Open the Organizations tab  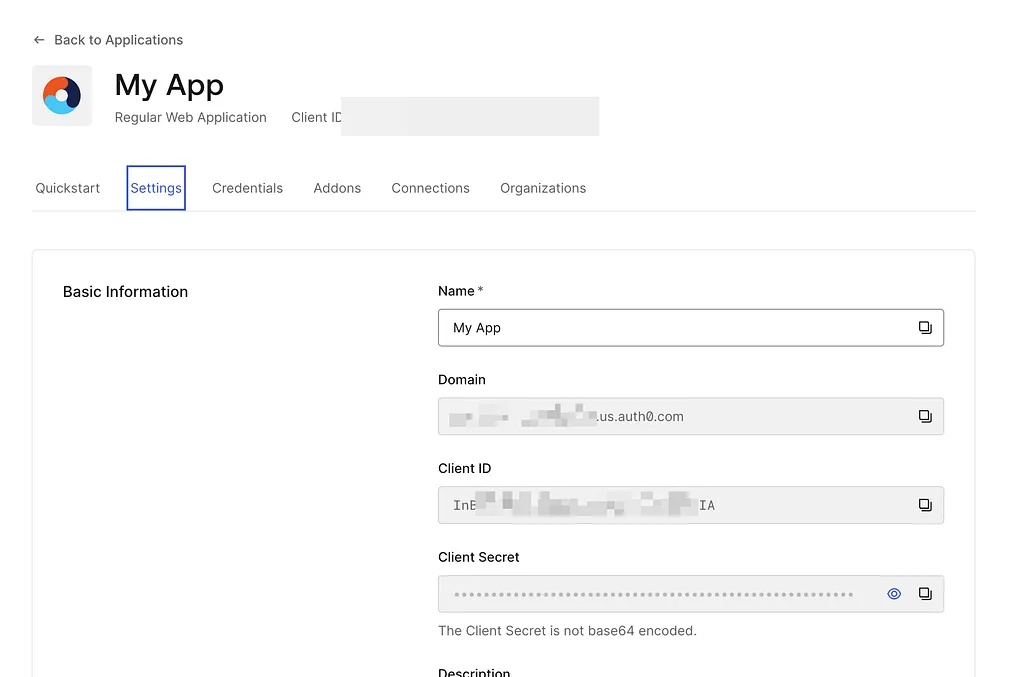(x=543, y=188)
